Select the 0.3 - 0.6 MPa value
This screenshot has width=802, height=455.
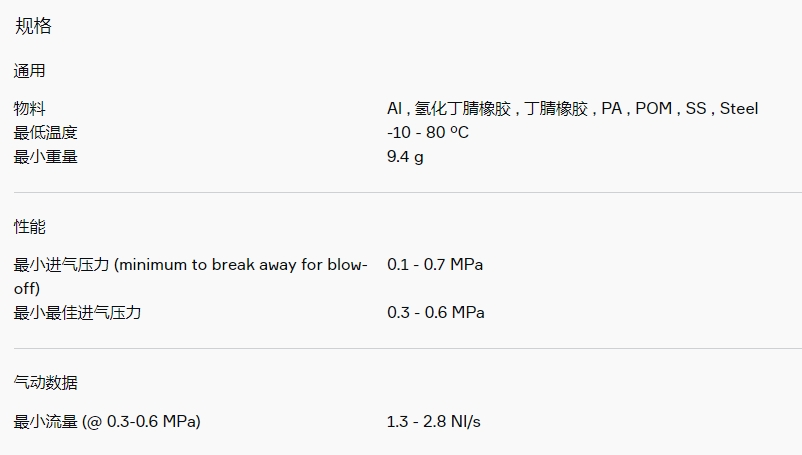(x=436, y=312)
